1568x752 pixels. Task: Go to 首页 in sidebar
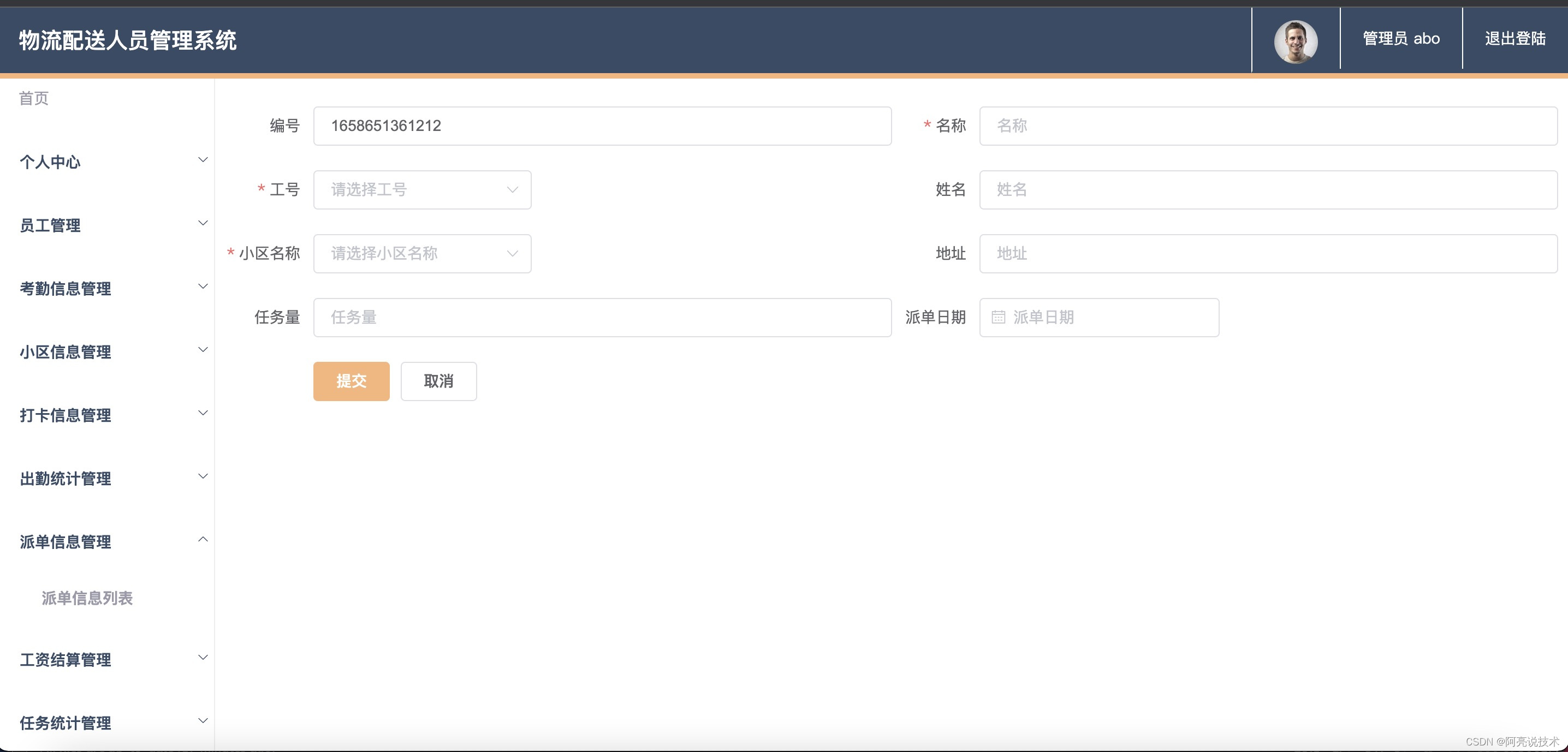click(34, 99)
